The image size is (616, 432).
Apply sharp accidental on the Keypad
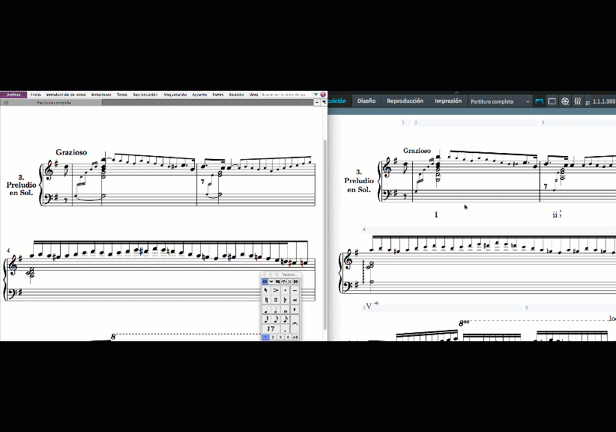click(x=276, y=300)
